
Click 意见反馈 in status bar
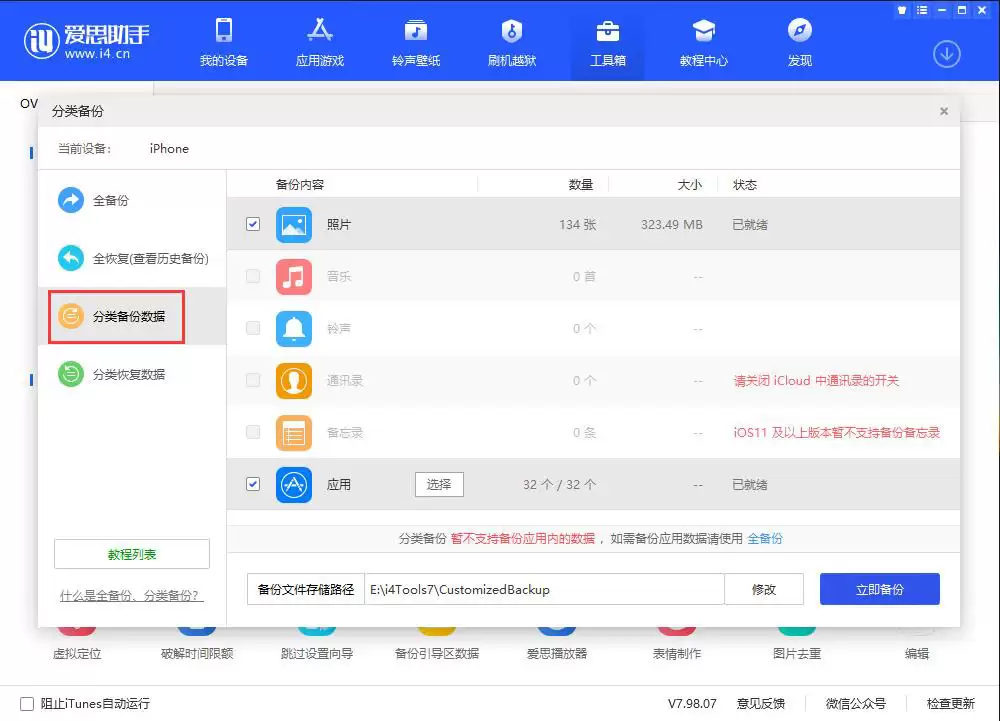point(760,704)
